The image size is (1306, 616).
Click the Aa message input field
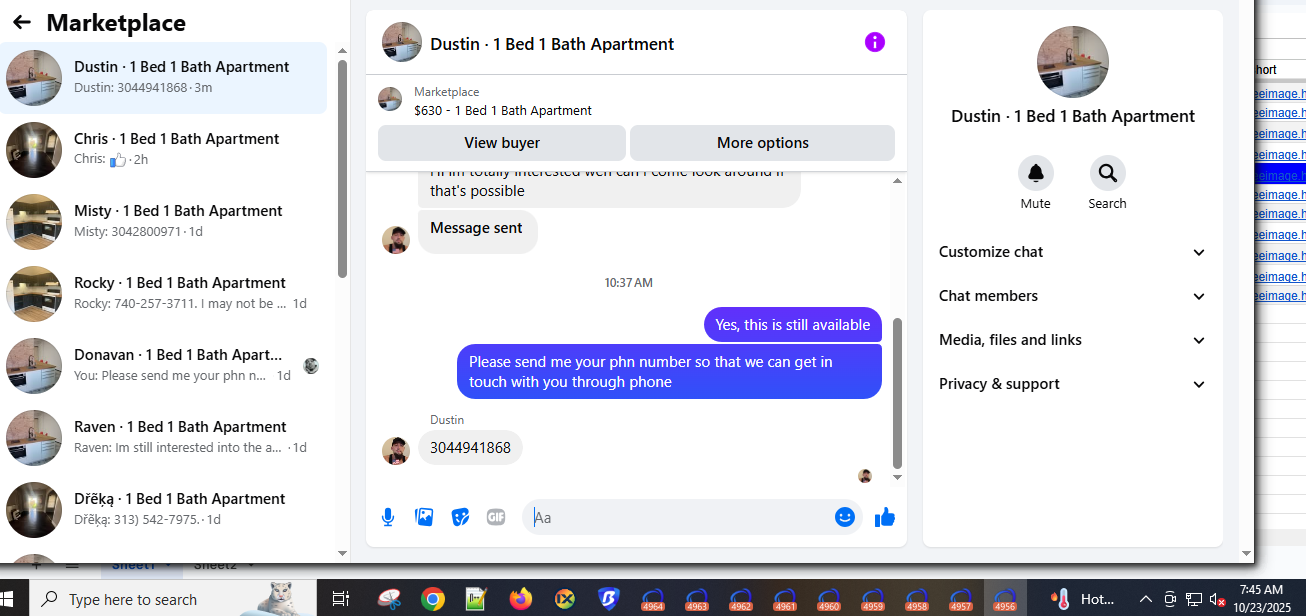coord(680,517)
